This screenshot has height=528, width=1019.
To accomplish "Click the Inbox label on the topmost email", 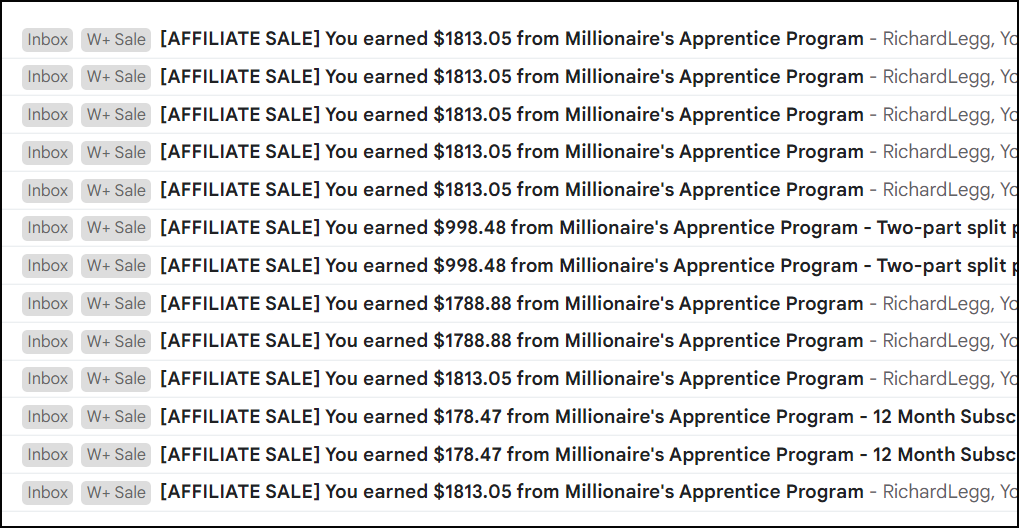I will 48,40.
